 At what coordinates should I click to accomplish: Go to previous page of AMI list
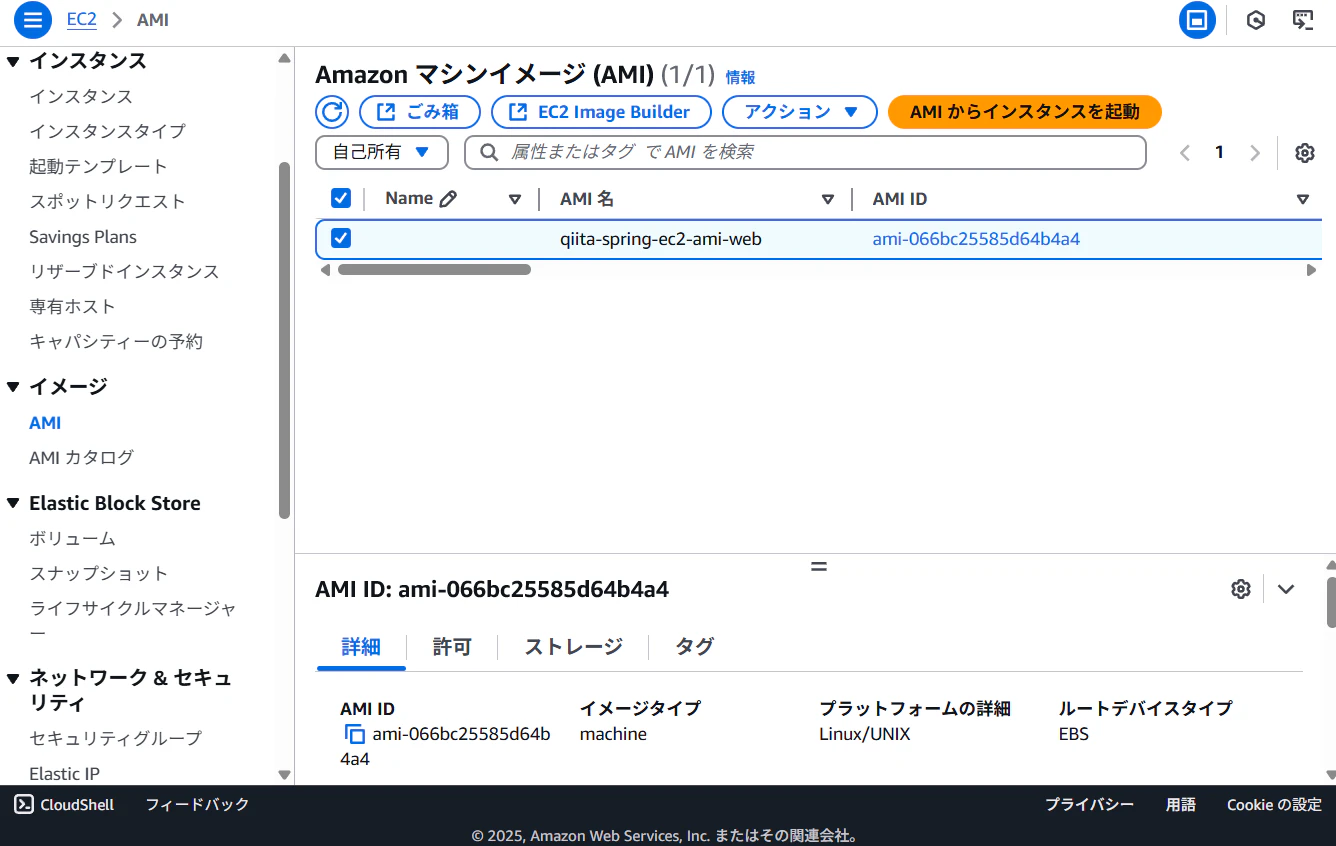click(1185, 152)
